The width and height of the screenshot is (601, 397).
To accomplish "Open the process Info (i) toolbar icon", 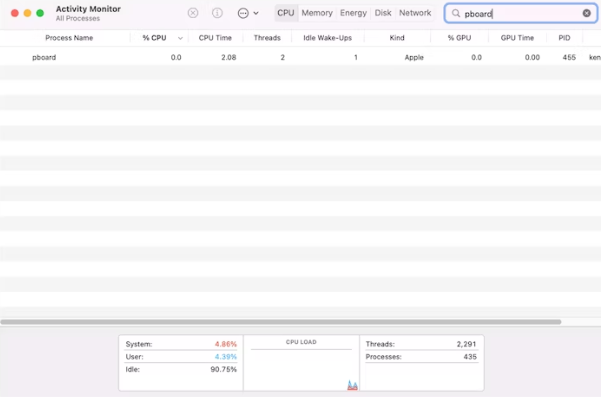I will 217,13.
